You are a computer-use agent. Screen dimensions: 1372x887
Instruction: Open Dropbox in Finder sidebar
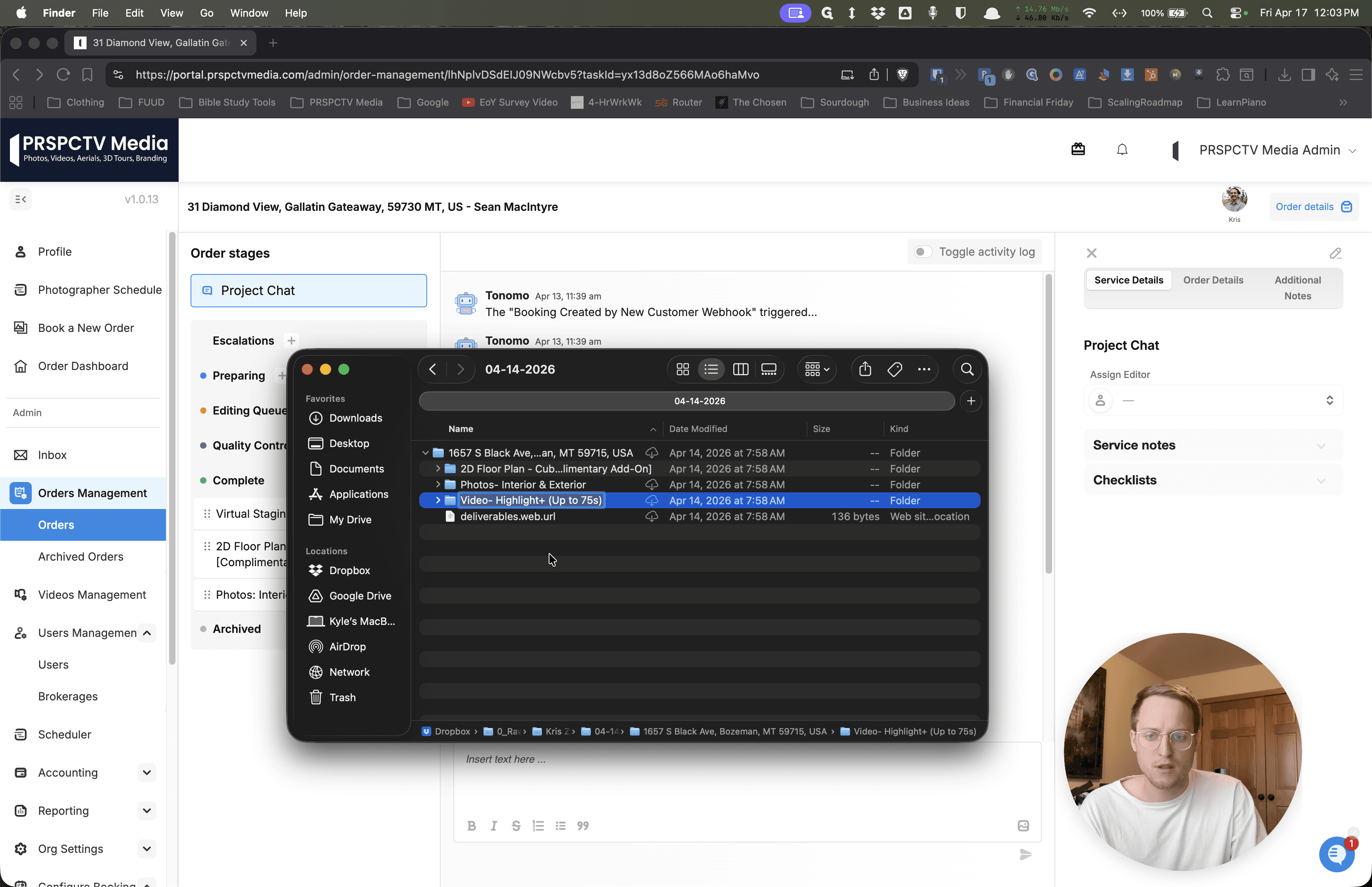pos(349,570)
